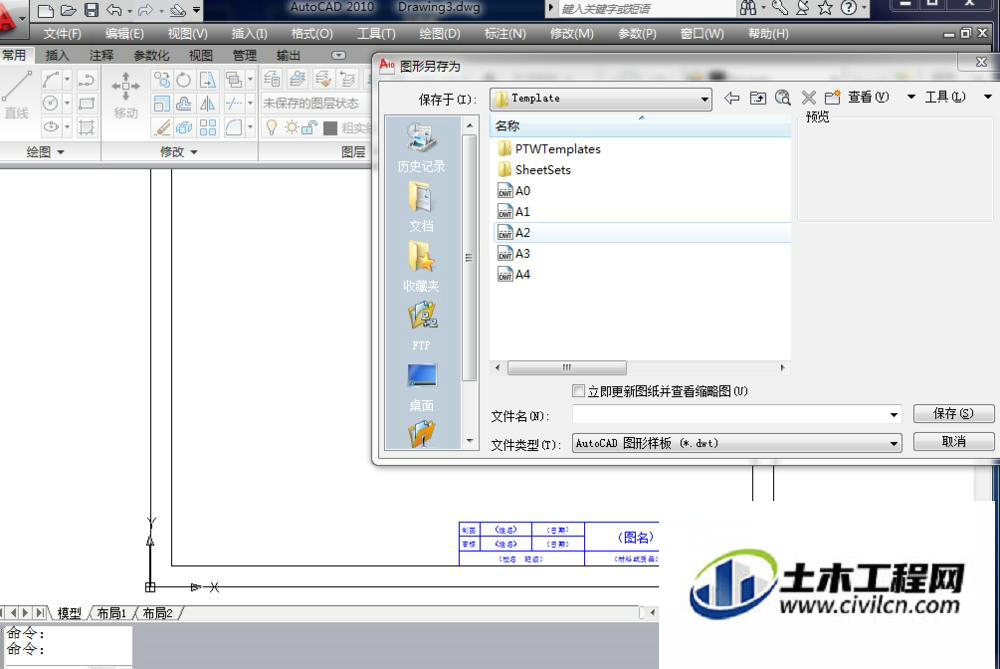Select the Ellipse draw tool
Viewport: 1000px width, 669px height.
pyautogui.click(x=51, y=126)
